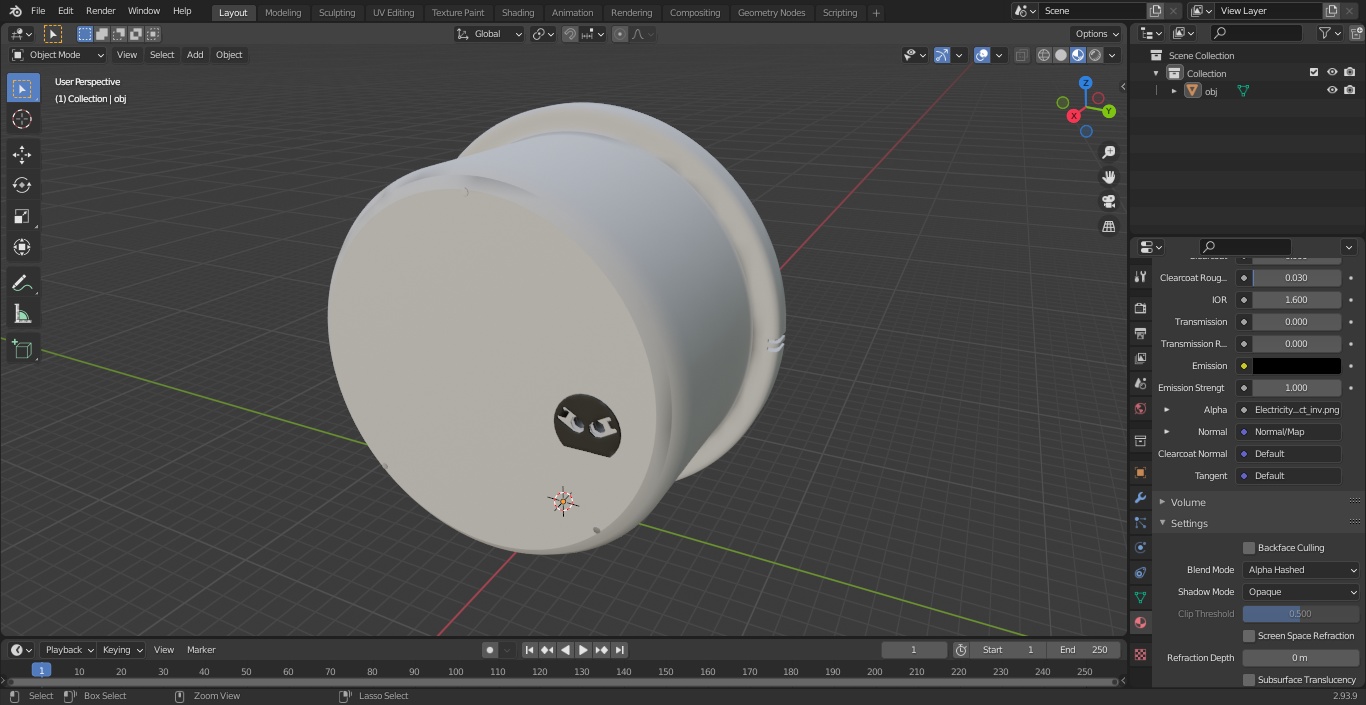
Task: Select the Measure tool
Action: [22, 314]
